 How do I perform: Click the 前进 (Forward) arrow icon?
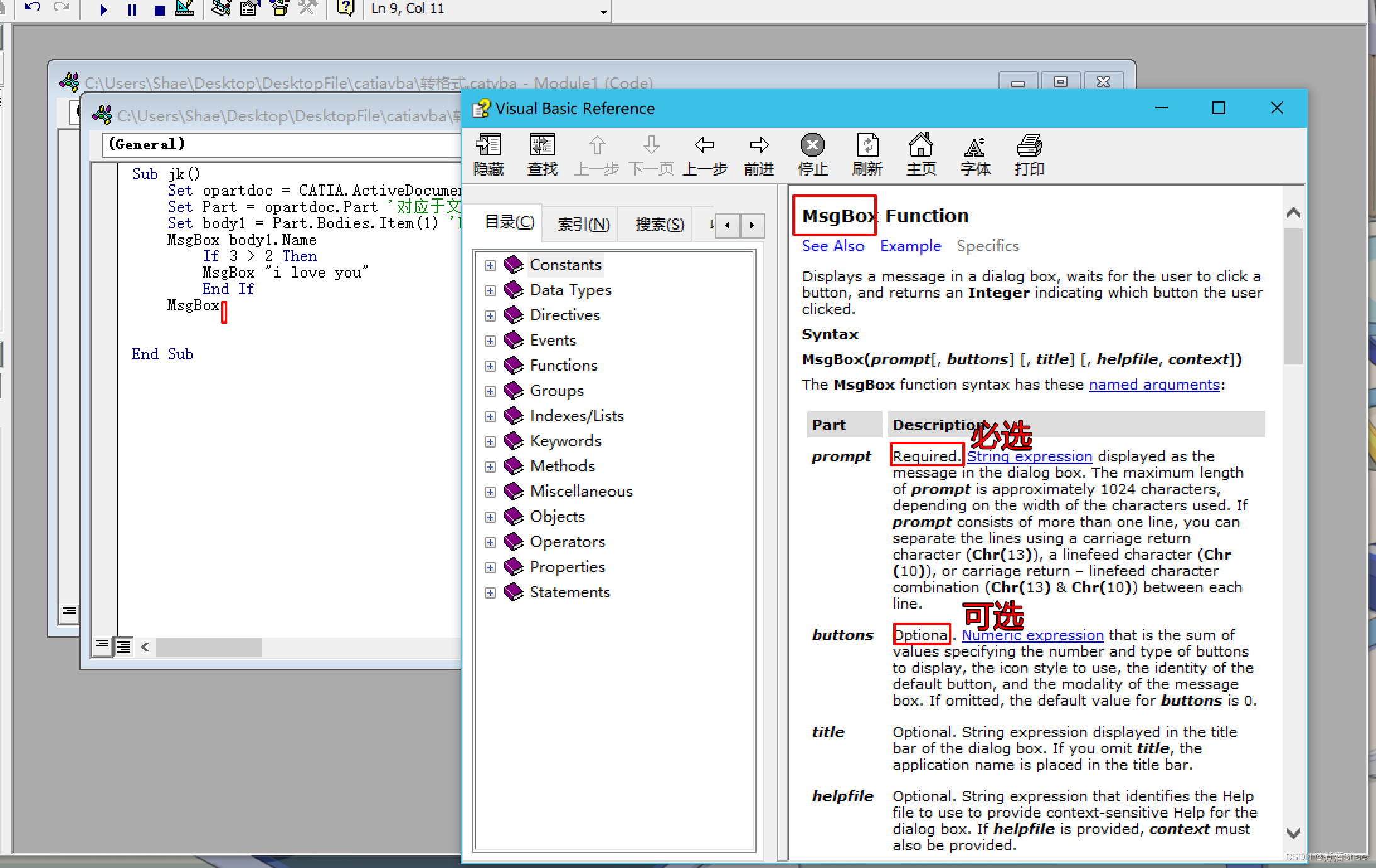coord(758,145)
